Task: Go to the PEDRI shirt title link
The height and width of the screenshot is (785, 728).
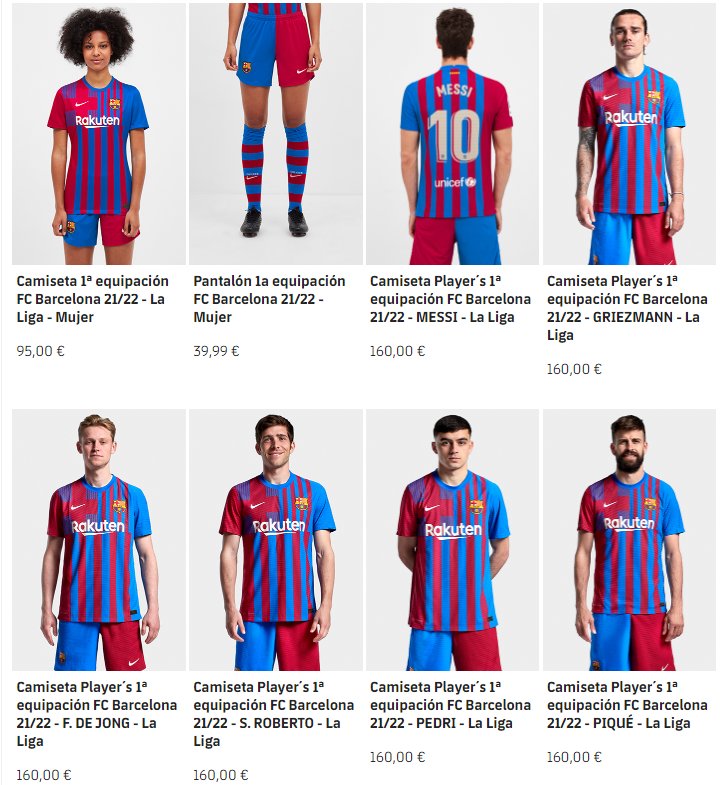Action: pos(450,705)
